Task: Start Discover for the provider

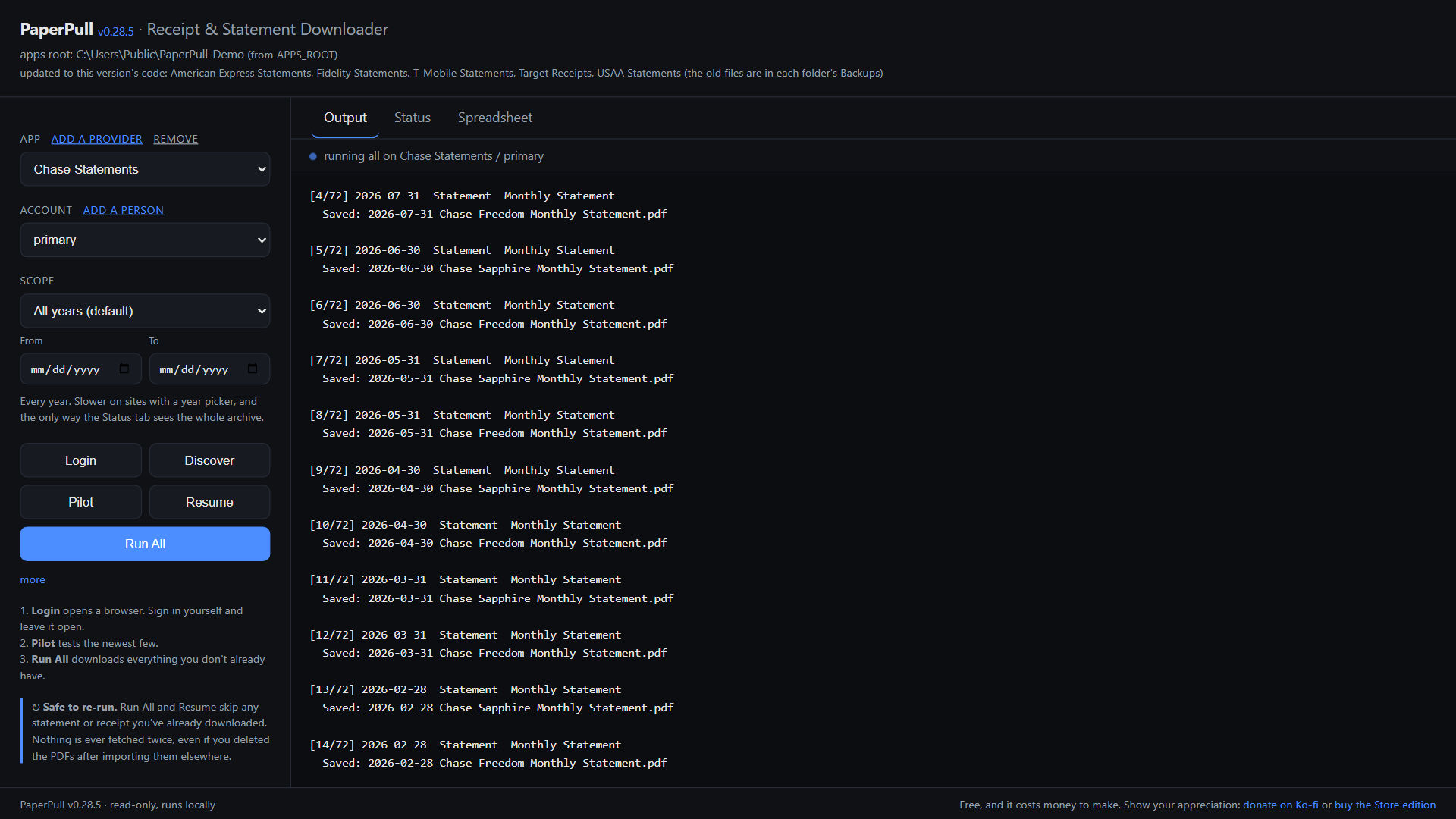Action: pyautogui.click(x=209, y=460)
